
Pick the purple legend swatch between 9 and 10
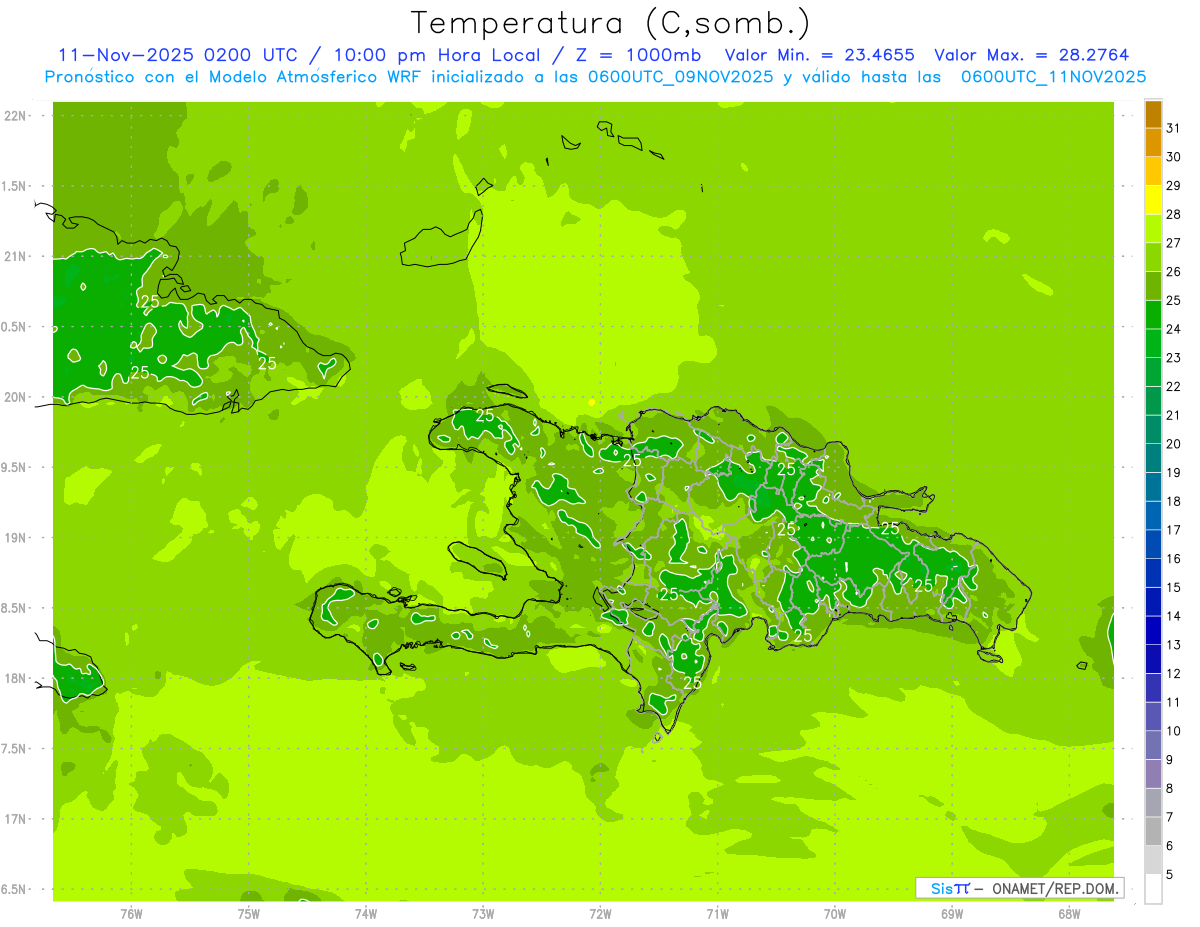click(1153, 745)
